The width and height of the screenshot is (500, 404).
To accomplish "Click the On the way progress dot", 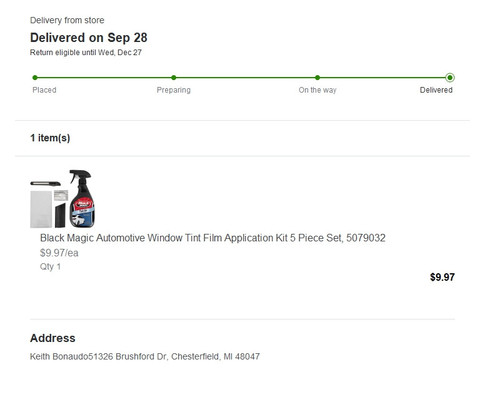I will 317,78.
